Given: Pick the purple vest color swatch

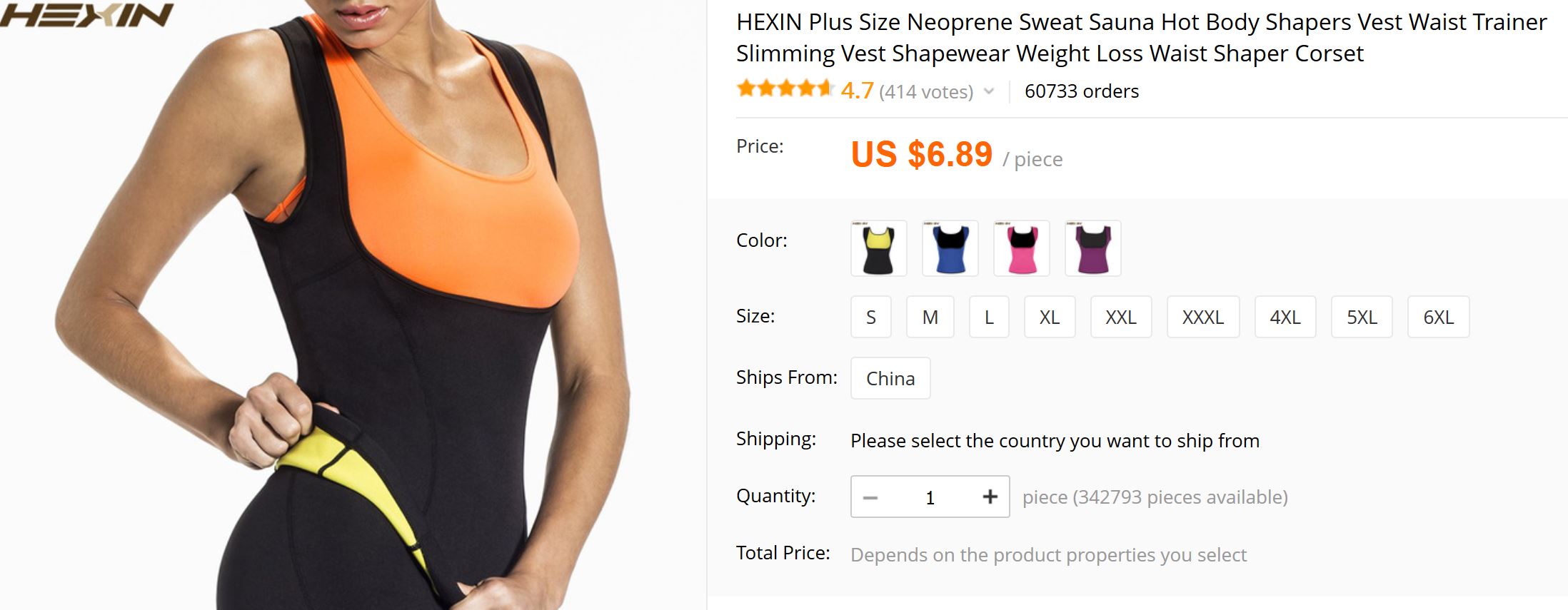Looking at the screenshot, I should coord(1092,248).
